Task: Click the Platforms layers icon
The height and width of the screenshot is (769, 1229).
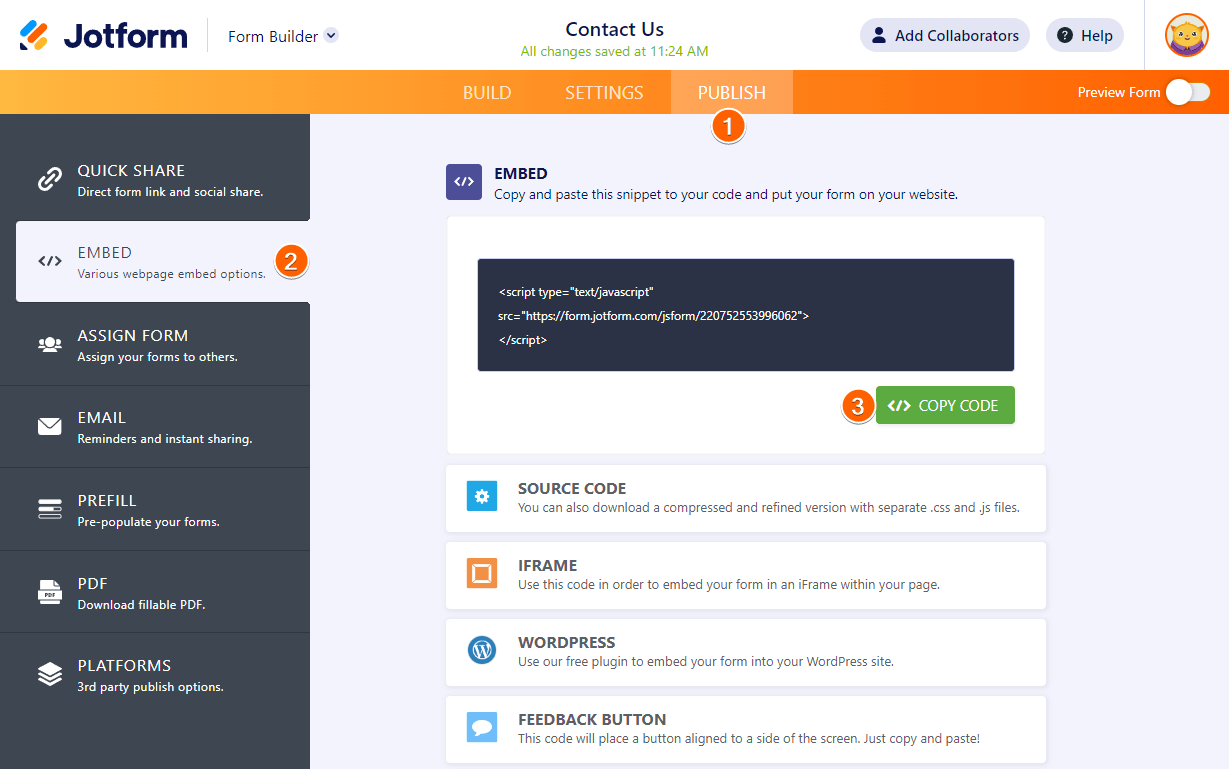Action: coord(50,674)
